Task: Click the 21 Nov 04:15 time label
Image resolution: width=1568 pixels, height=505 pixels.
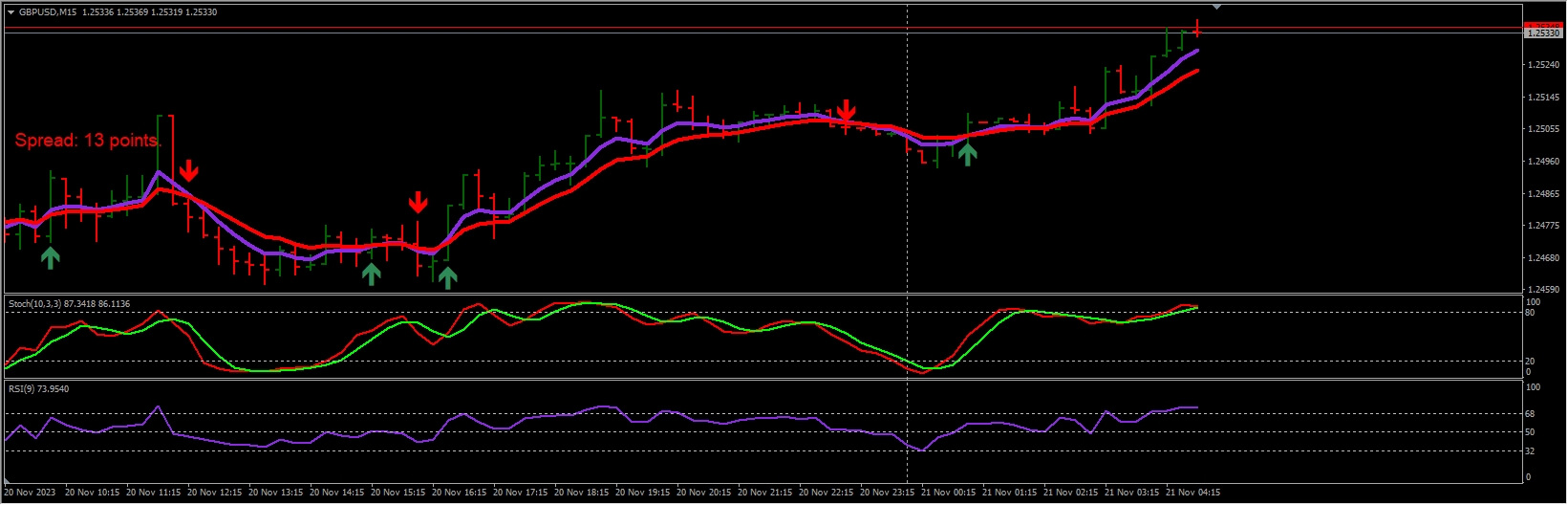Action: pyautogui.click(x=1192, y=493)
